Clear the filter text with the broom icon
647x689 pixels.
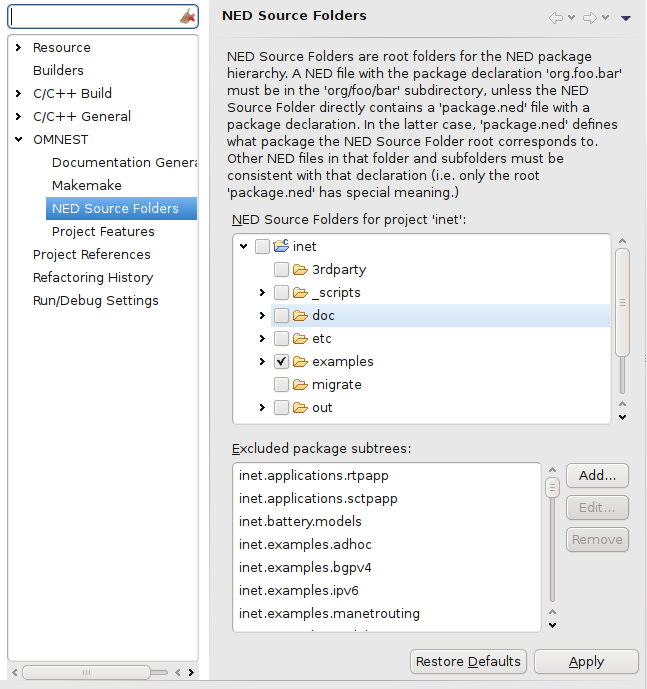188,17
